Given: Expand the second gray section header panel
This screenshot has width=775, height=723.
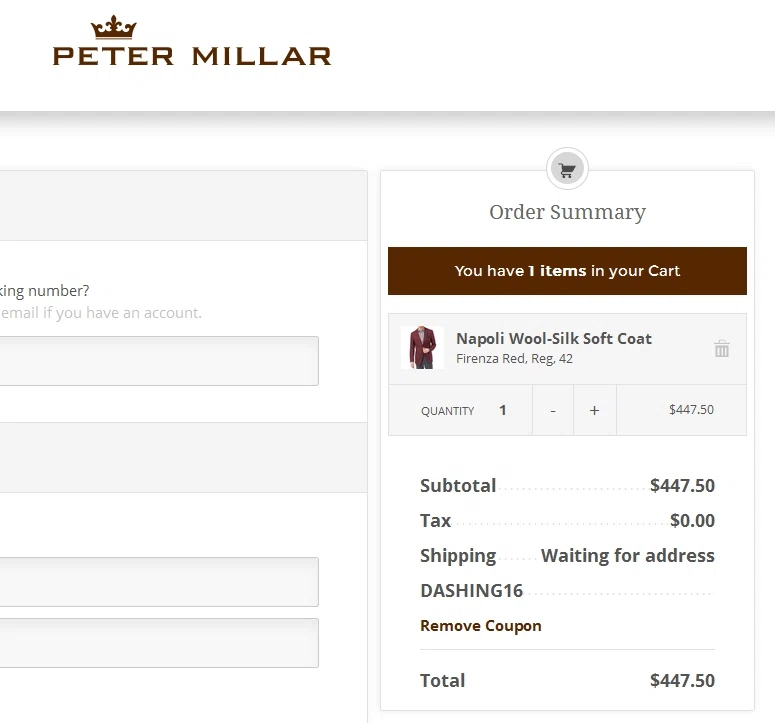Looking at the screenshot, I should click(x=183, y=457).
